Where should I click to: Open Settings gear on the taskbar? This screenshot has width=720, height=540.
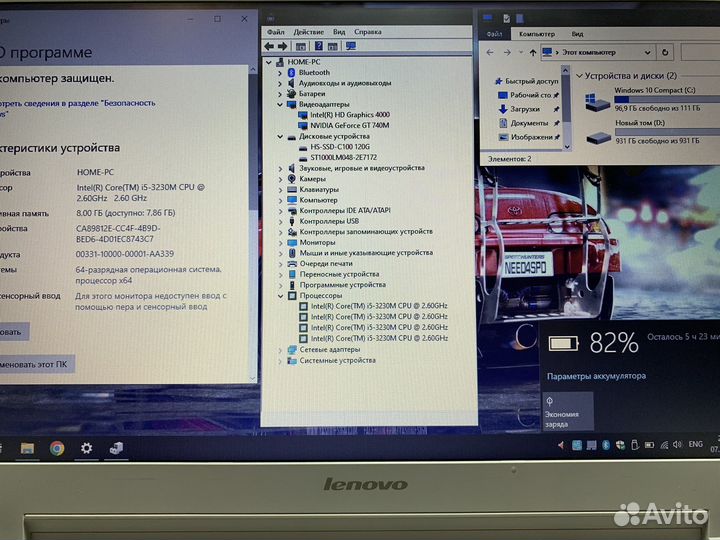coord(86,448)
